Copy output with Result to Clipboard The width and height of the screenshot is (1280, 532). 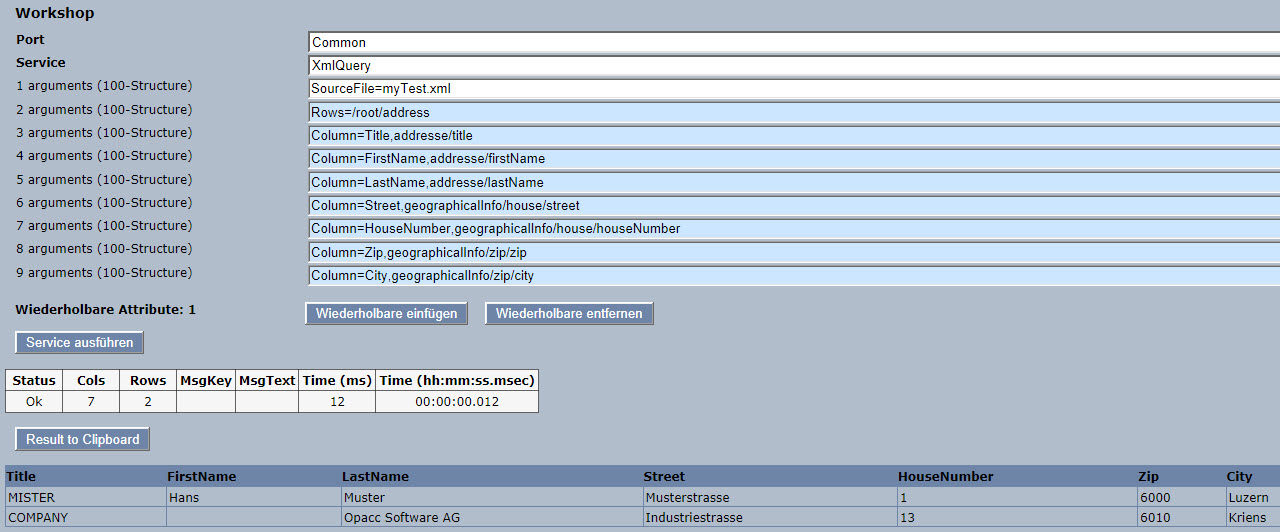83,439
